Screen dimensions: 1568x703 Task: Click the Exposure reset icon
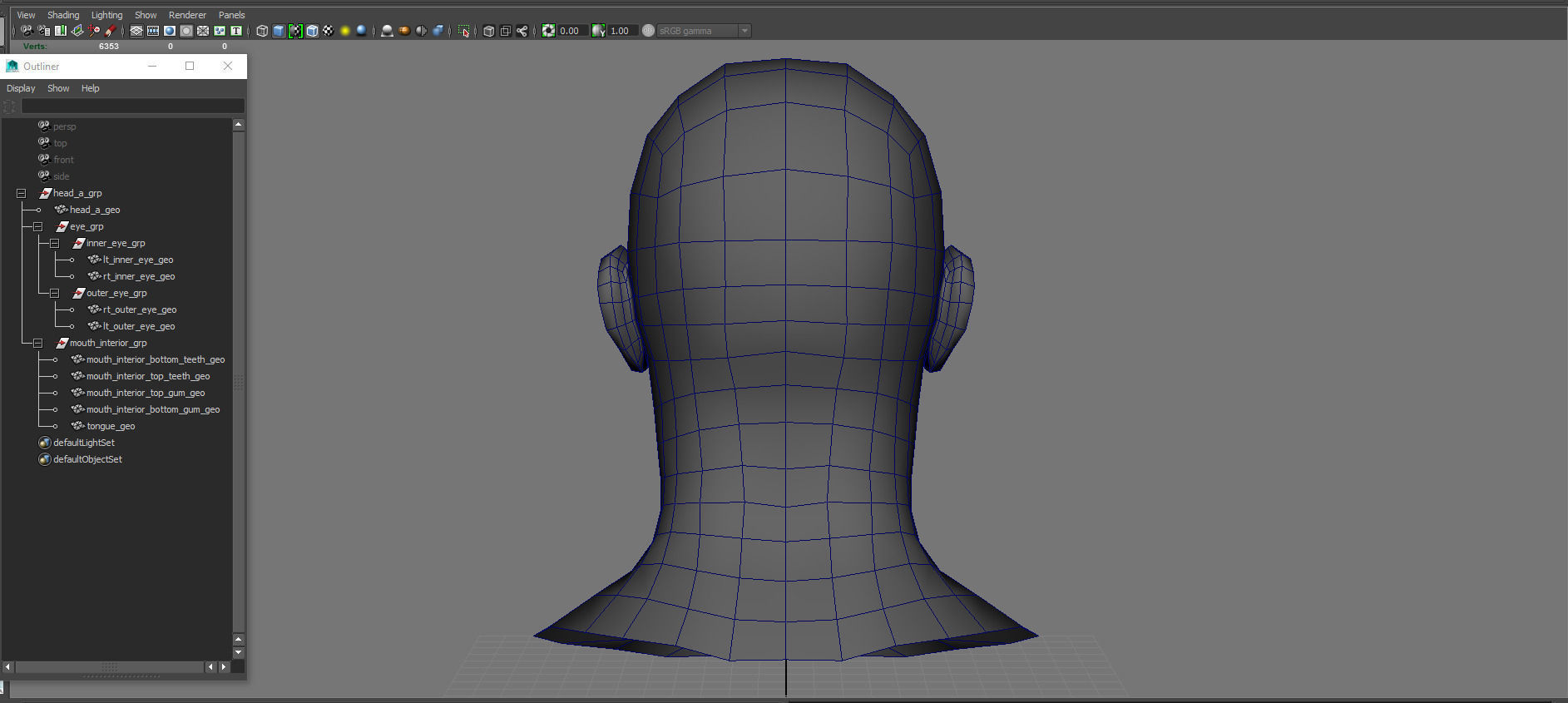click(548, 31)
